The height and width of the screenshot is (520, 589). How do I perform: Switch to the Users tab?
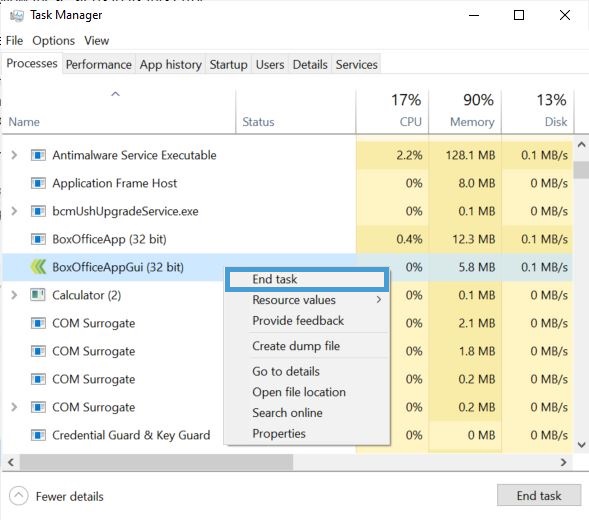click(270, 65)
